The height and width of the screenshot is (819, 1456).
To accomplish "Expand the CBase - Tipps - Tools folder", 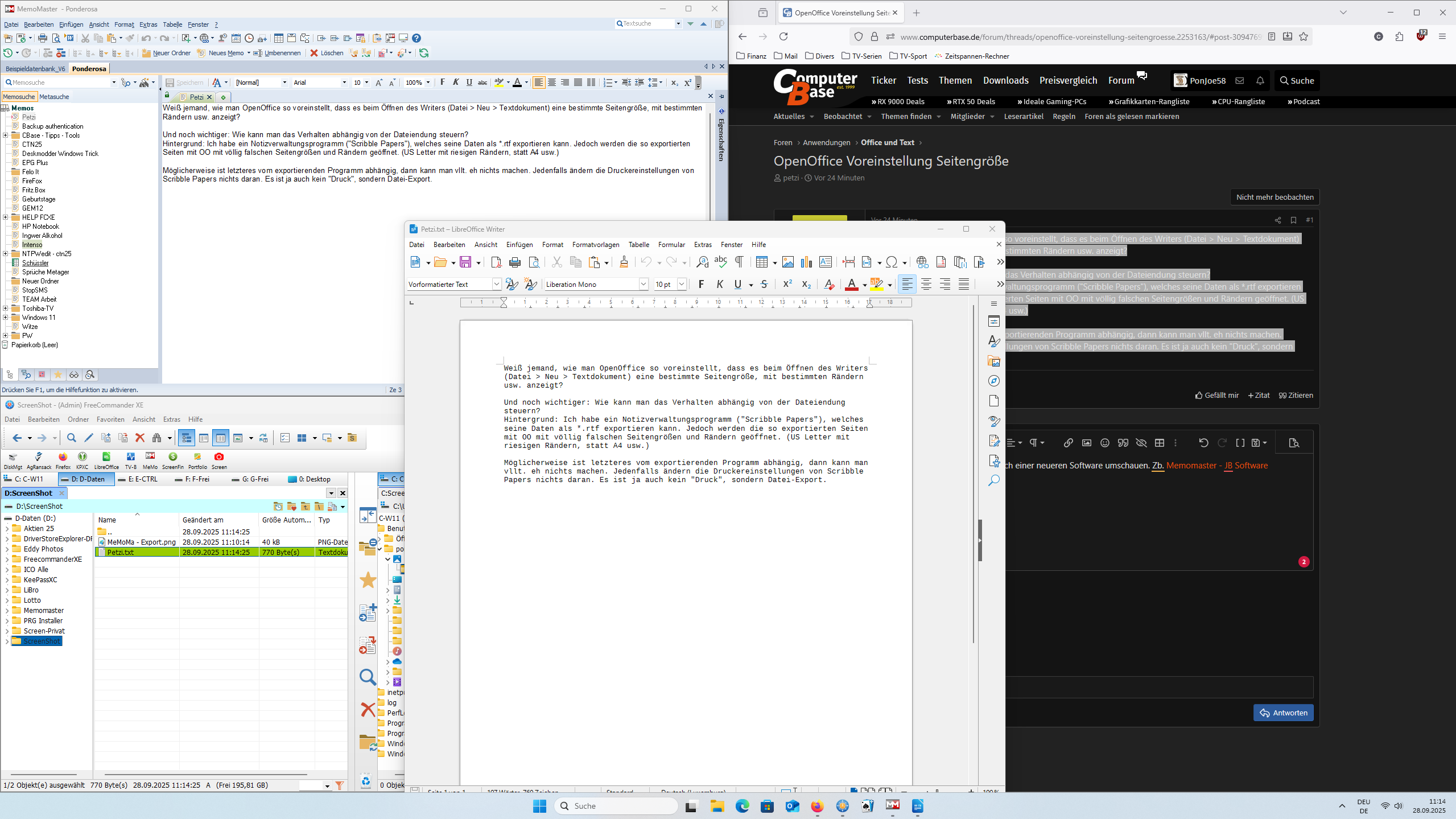I will [x=6, y=135].
